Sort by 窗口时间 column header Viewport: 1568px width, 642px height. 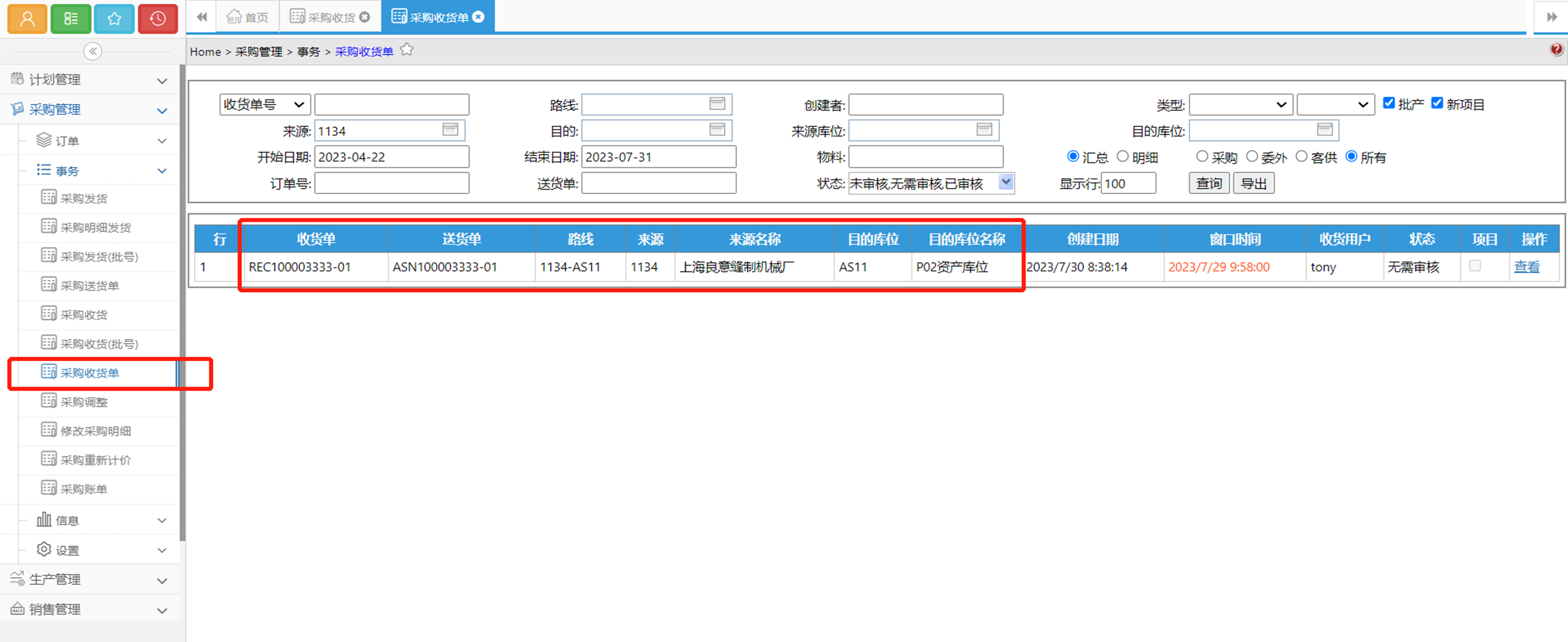(x=1234, y=239)
